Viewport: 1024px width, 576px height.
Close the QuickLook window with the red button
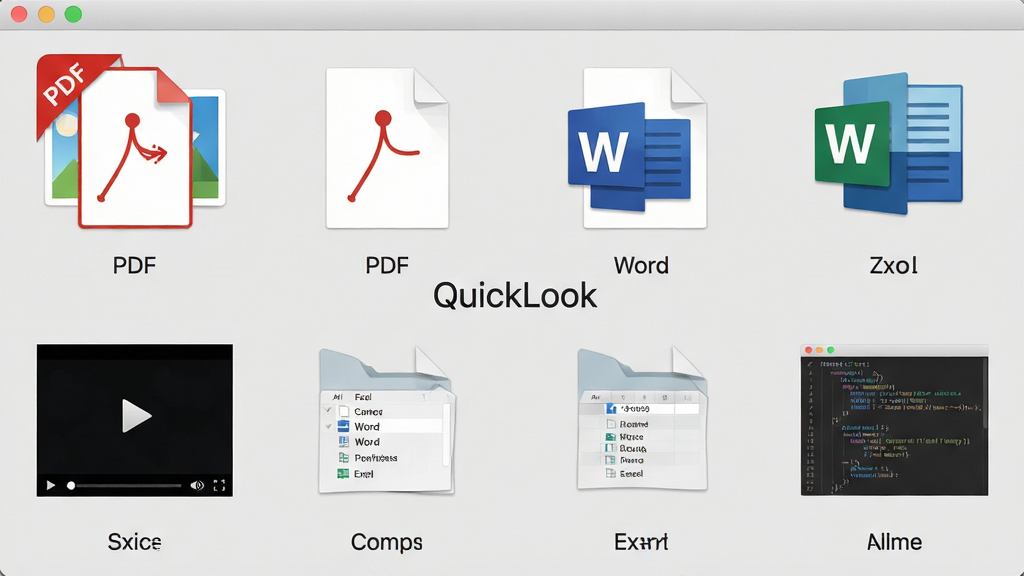click(19, 14)
